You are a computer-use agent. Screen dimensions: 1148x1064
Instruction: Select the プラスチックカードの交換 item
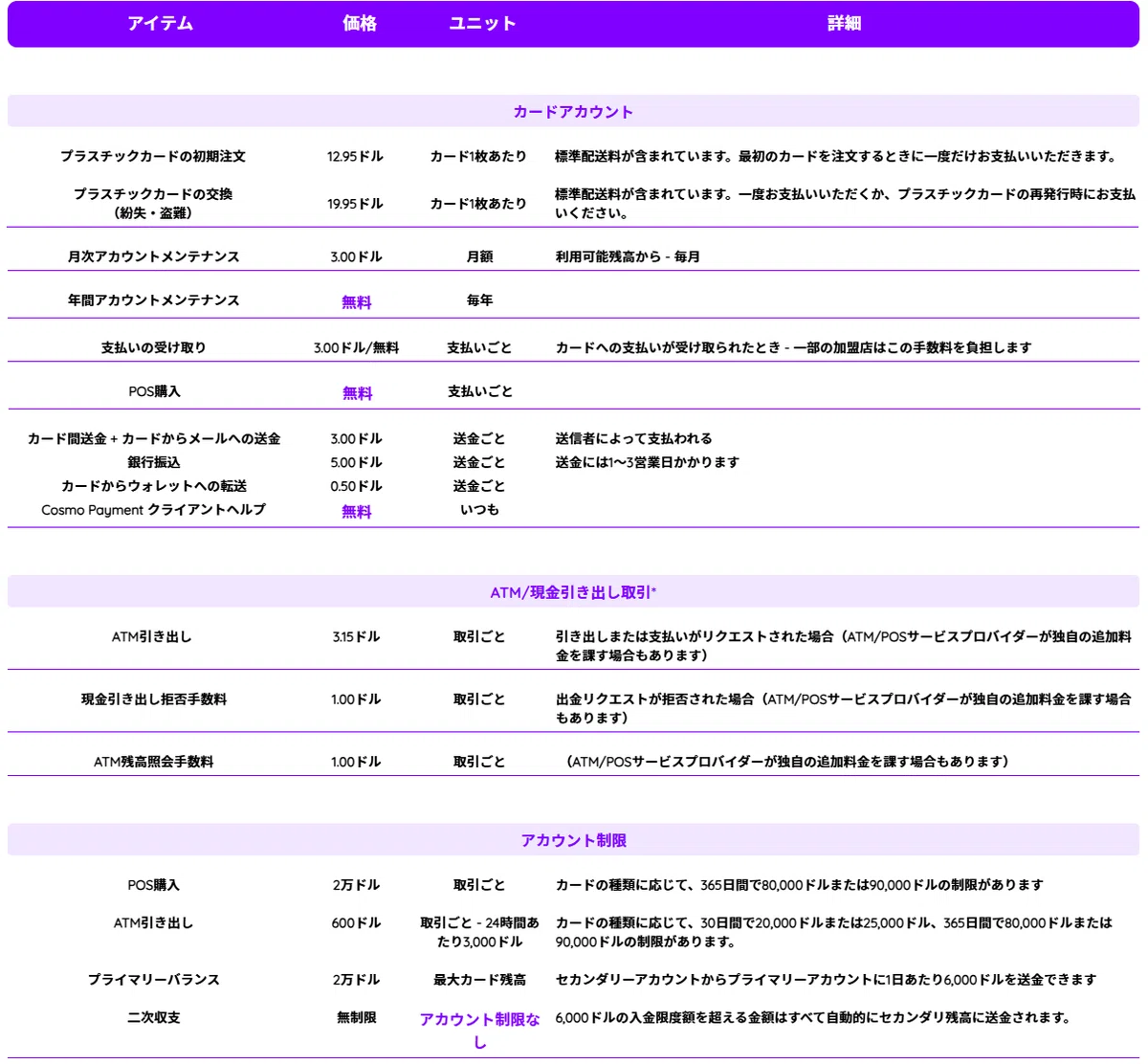click(x=153, y=194)
